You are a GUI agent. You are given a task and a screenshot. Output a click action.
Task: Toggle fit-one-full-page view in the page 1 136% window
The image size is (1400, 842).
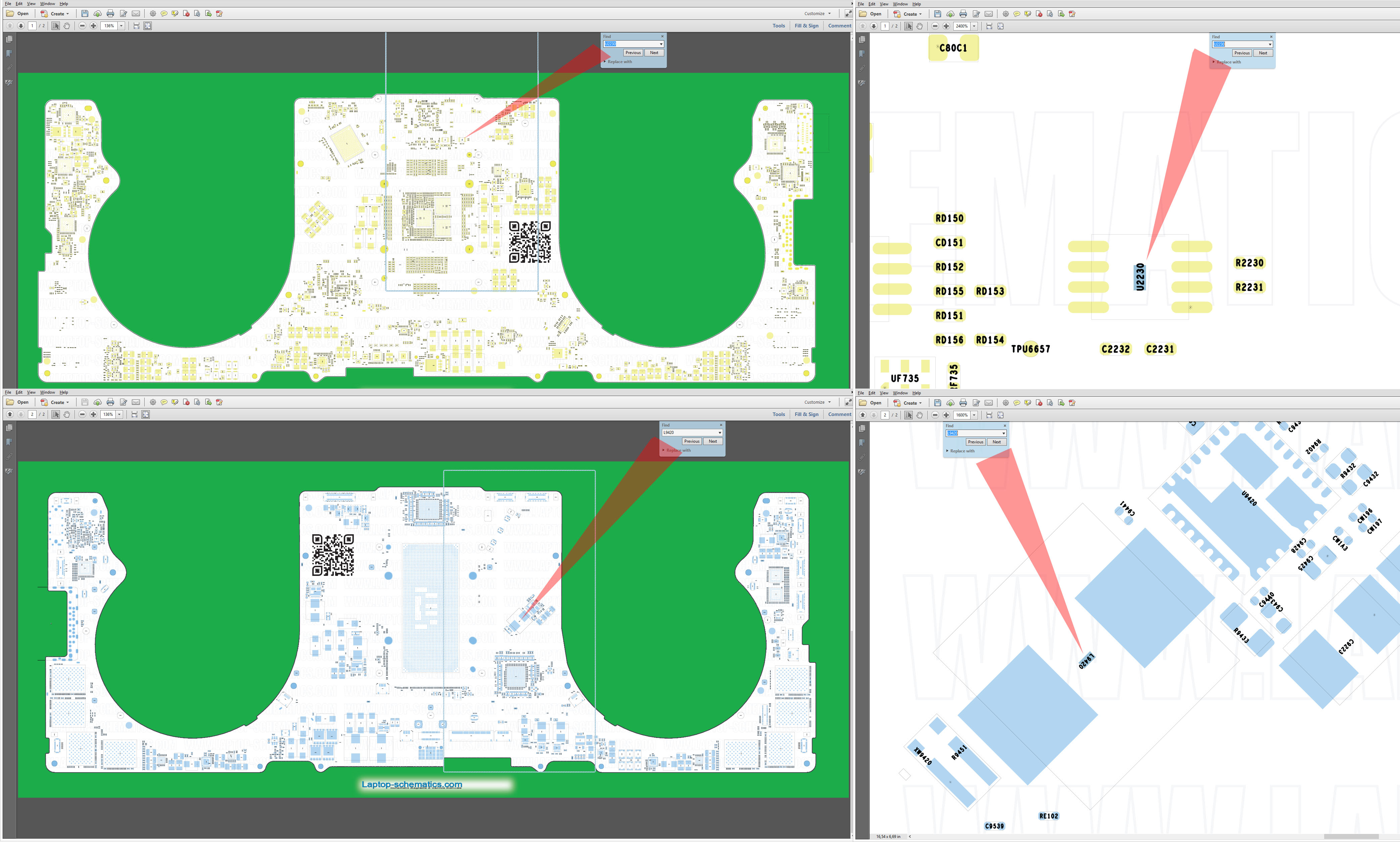pyautogui.click(x=147, y=26)
